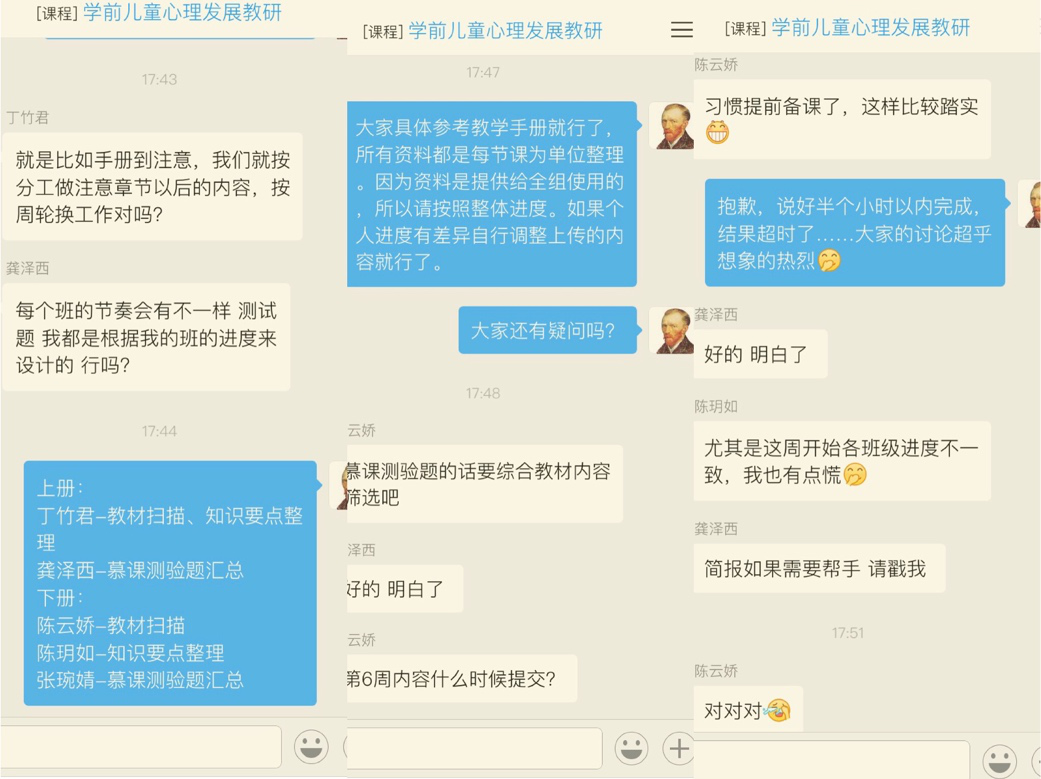
Task: Tap the avatar beside the 上册 assignment message
Action: coord(339,485)
